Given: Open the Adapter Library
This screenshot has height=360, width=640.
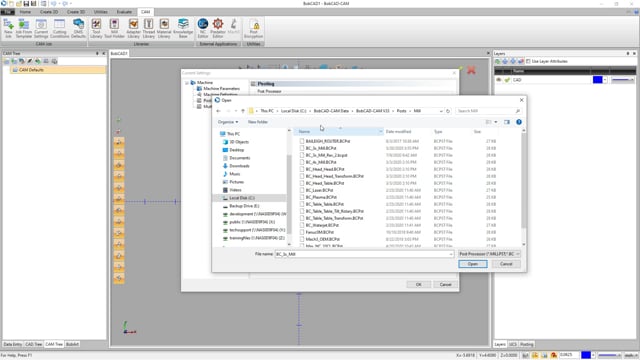Looking at the screenshot, I should [133, 28].
